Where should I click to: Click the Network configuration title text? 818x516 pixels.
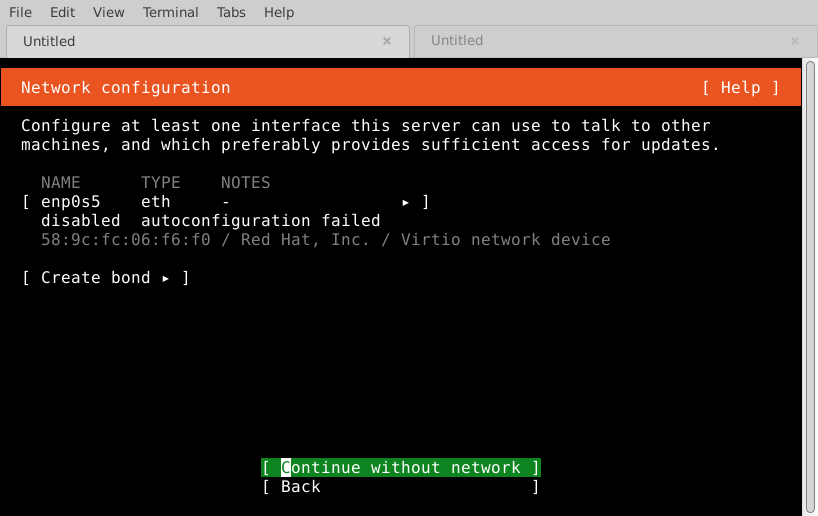tap(125, 88)
